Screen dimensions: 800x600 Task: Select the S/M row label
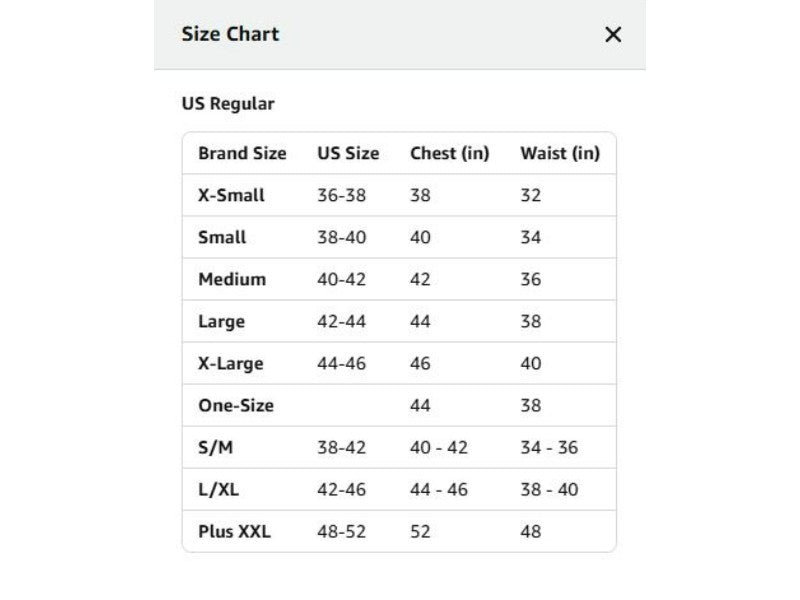click(215, 447)
